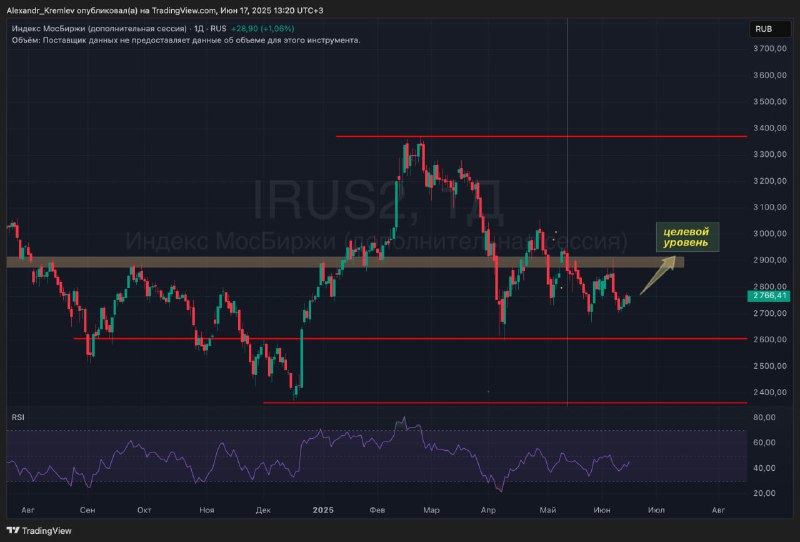Click the RSI indicator label
The width and height of the screenshot is (800, 542).
(18, 417)
